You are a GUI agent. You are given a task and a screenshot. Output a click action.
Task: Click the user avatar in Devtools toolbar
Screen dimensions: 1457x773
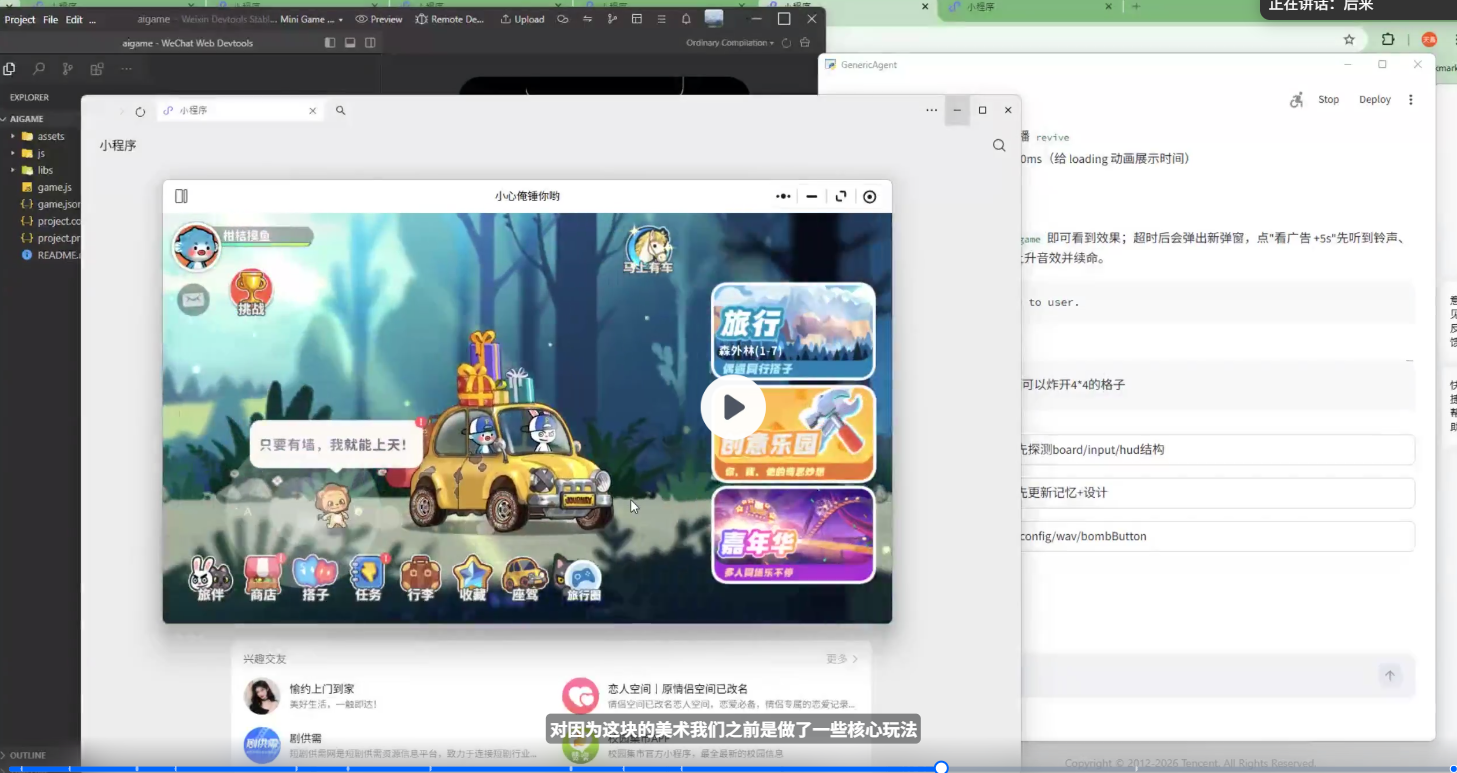point(714,18)
